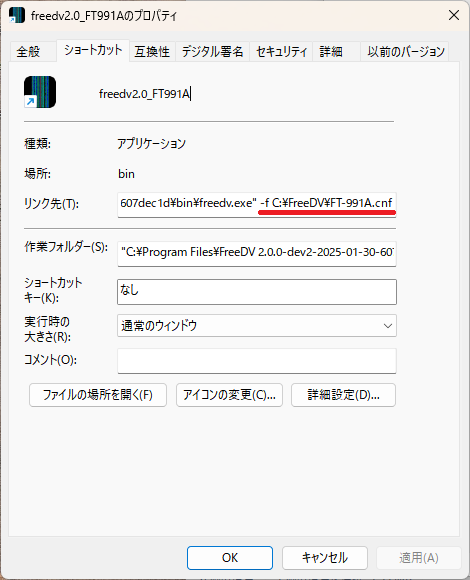Click the リンク先 target path field
The width and height of the screenshot is (470, 580).
point(257,204)
